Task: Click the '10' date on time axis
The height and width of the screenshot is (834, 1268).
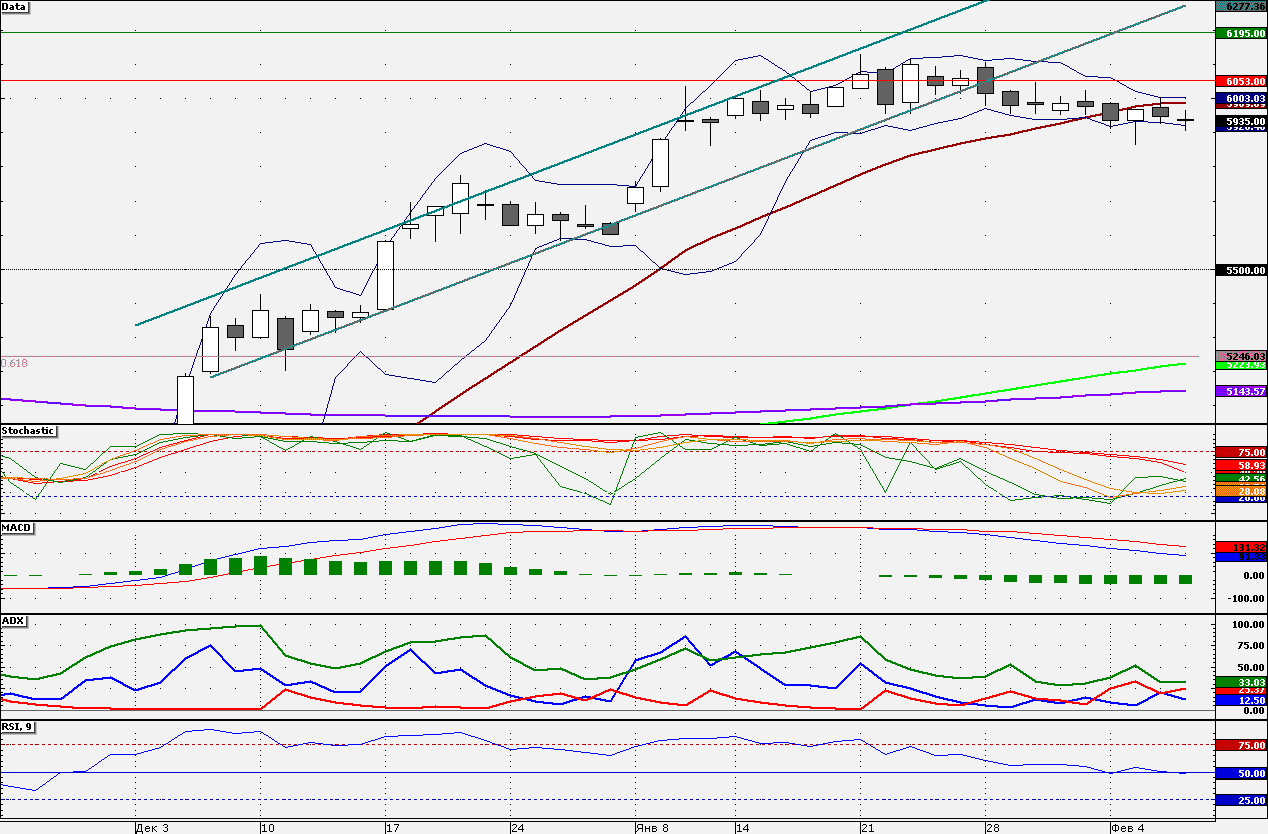Action: pyautogui.click(x=267, y=828)
